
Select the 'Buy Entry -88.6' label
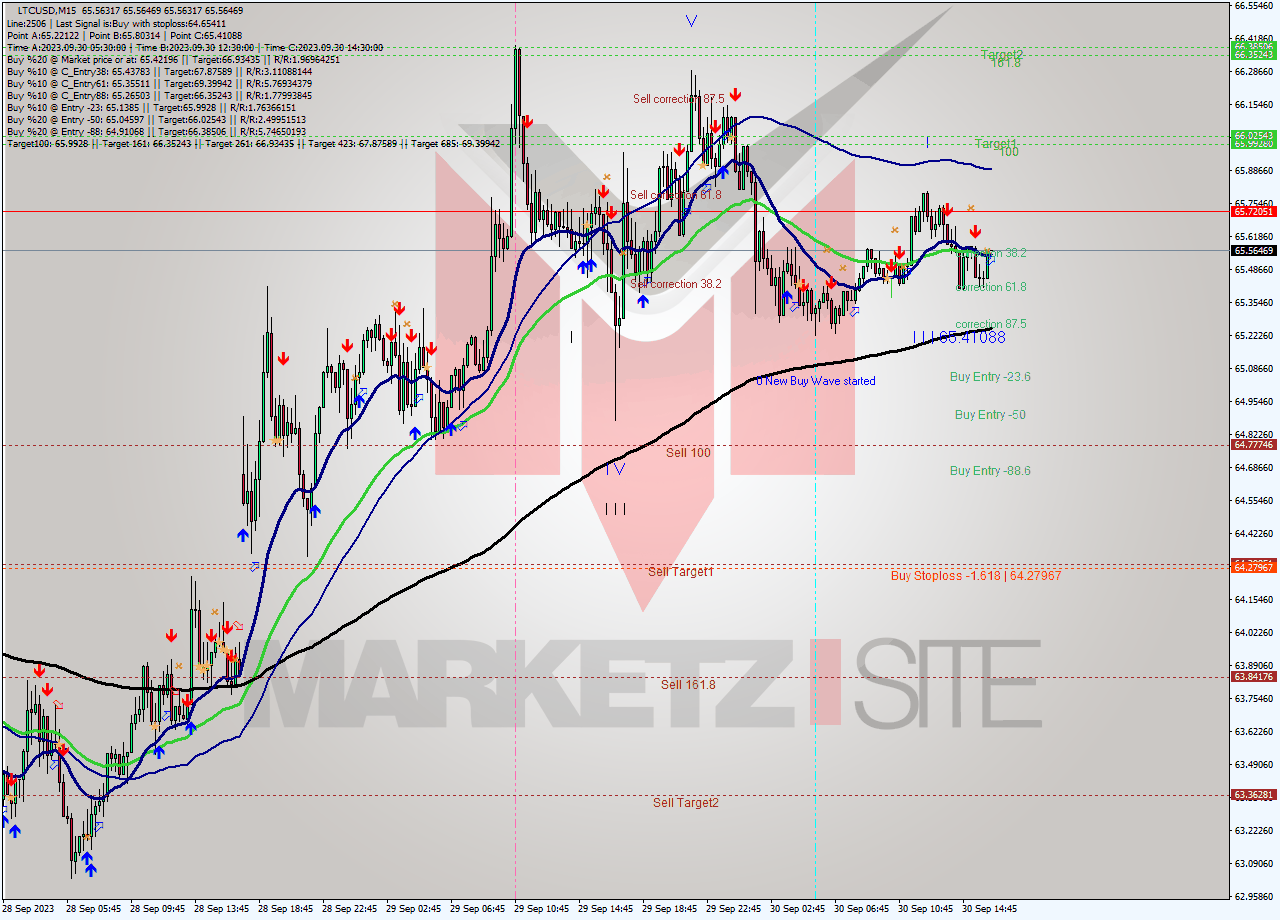pos(990,471)
